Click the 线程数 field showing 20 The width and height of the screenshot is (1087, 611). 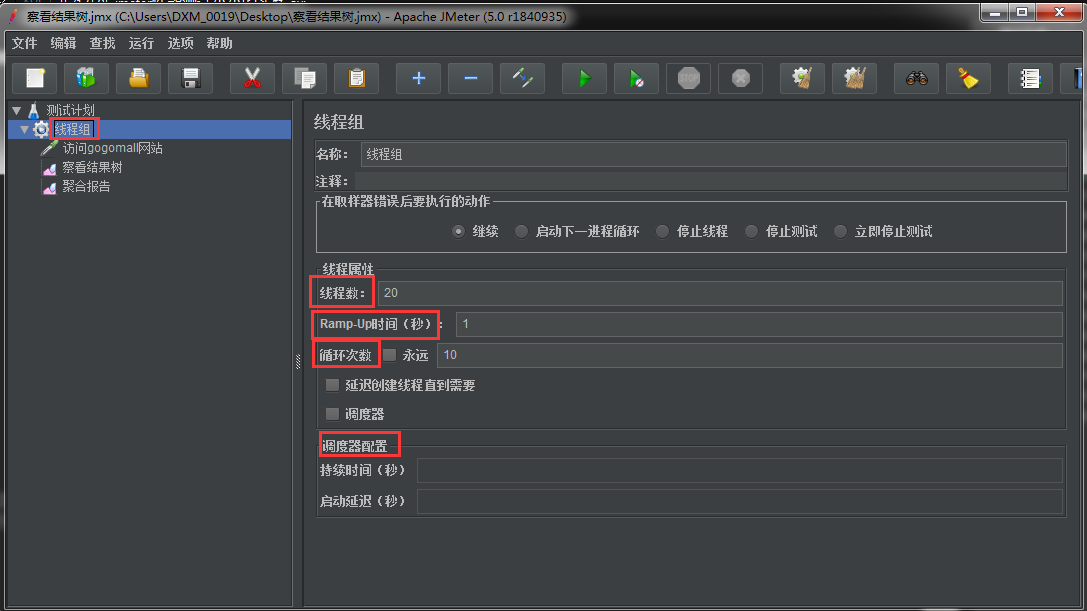(x=720, y=293)
